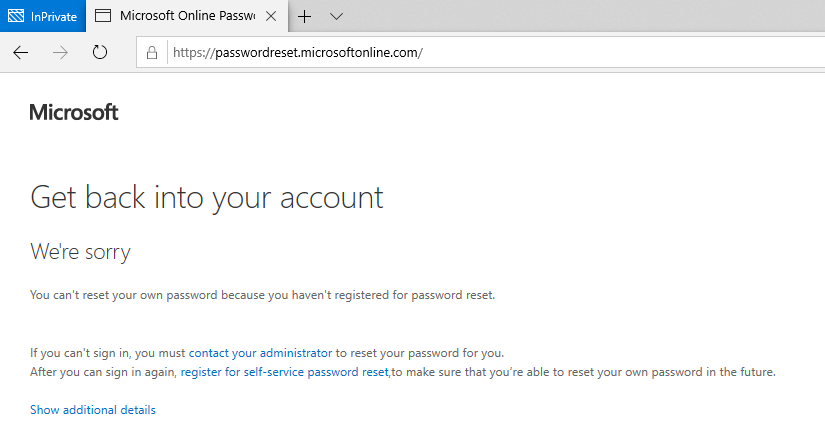The image size is (825, 443).
Task: Click the page icon on the browser tab
Action: point(103,16)
